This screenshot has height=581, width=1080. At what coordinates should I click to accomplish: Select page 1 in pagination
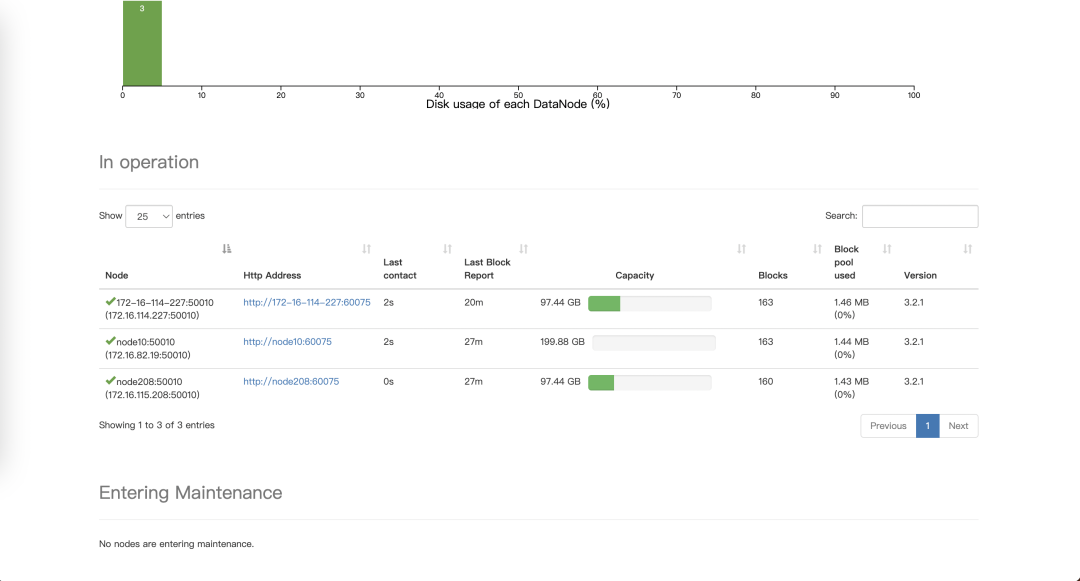pyautogui.click(x=927, y=426)
